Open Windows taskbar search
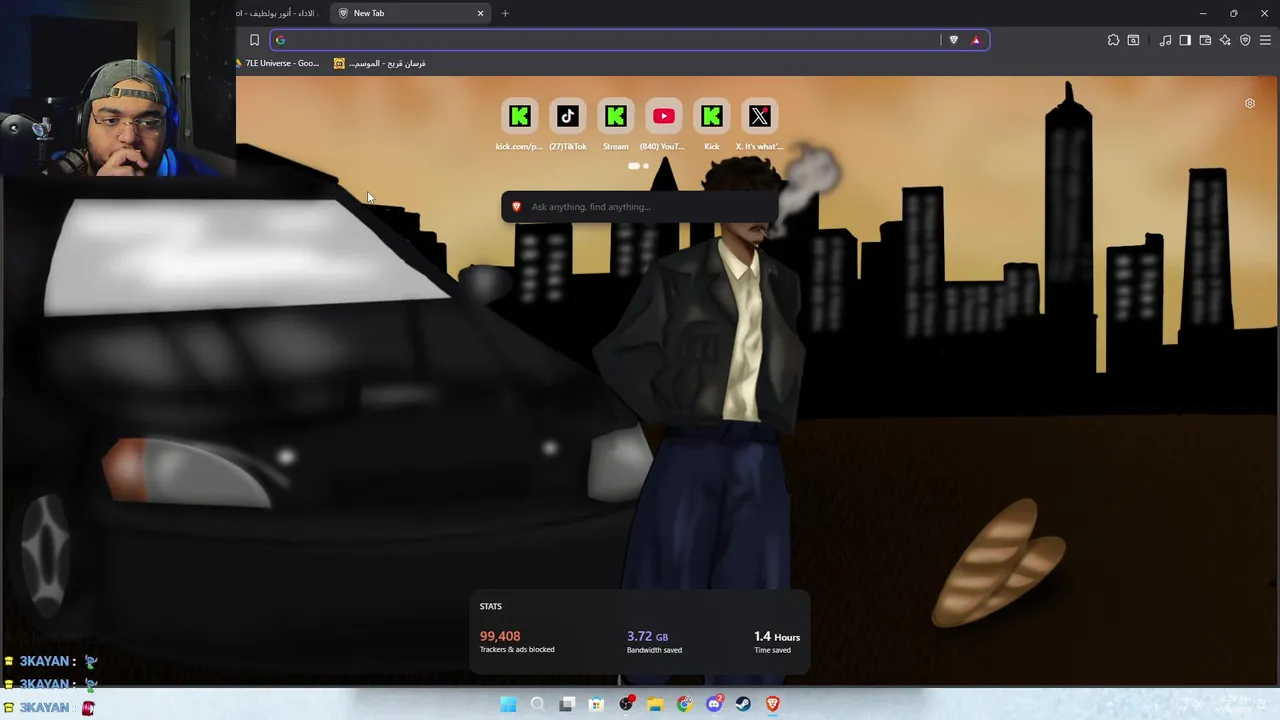The width and height of the screenshot is (1280, 720). tap(537, 704)
